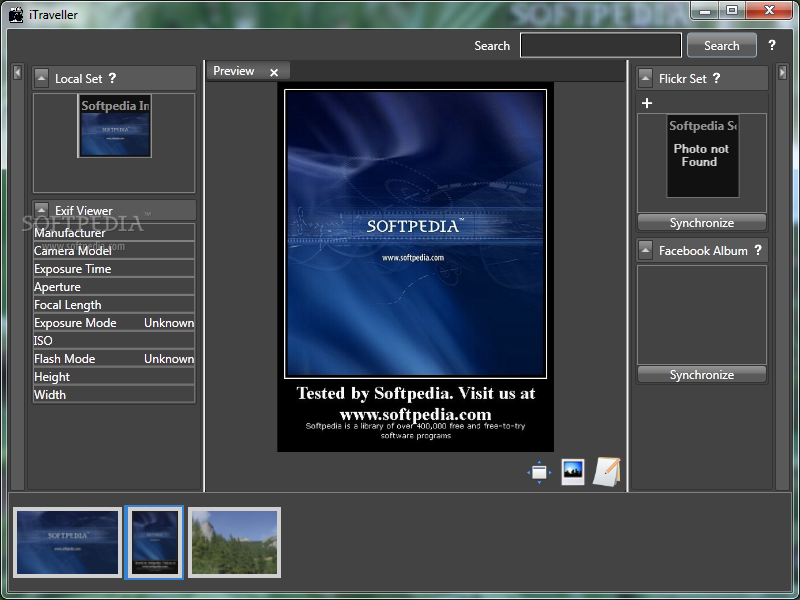Open help question mark for Facebook Album
Image resolution: width=800 pixels, height=600 pixels.
tap(758, 250)
